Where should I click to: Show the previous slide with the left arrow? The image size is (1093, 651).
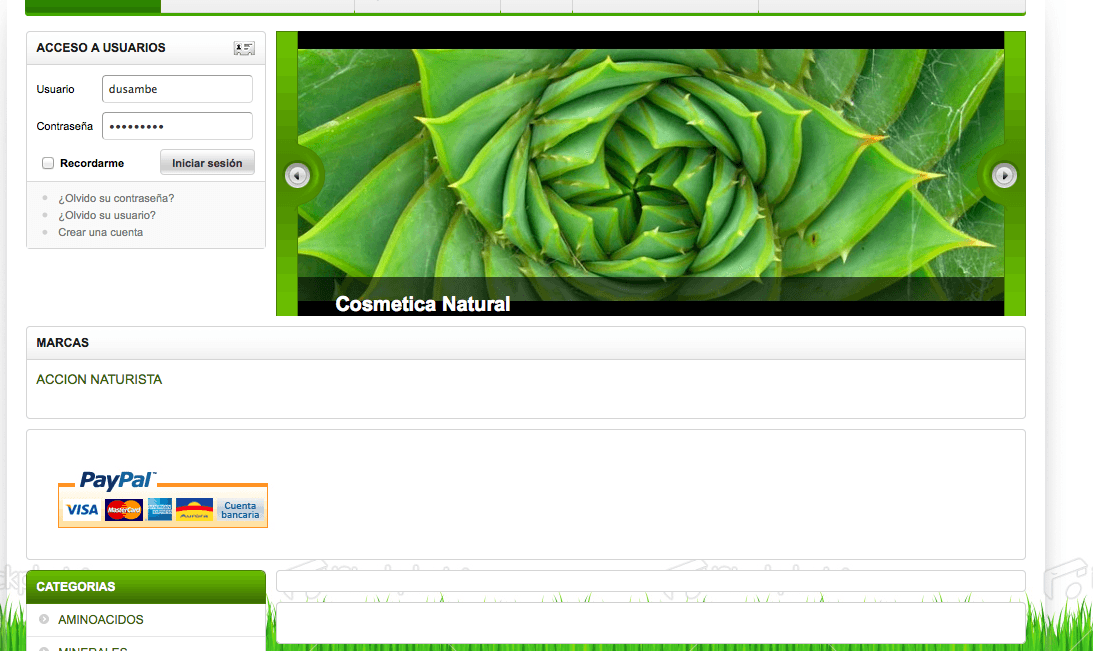[x=298, y=176]
